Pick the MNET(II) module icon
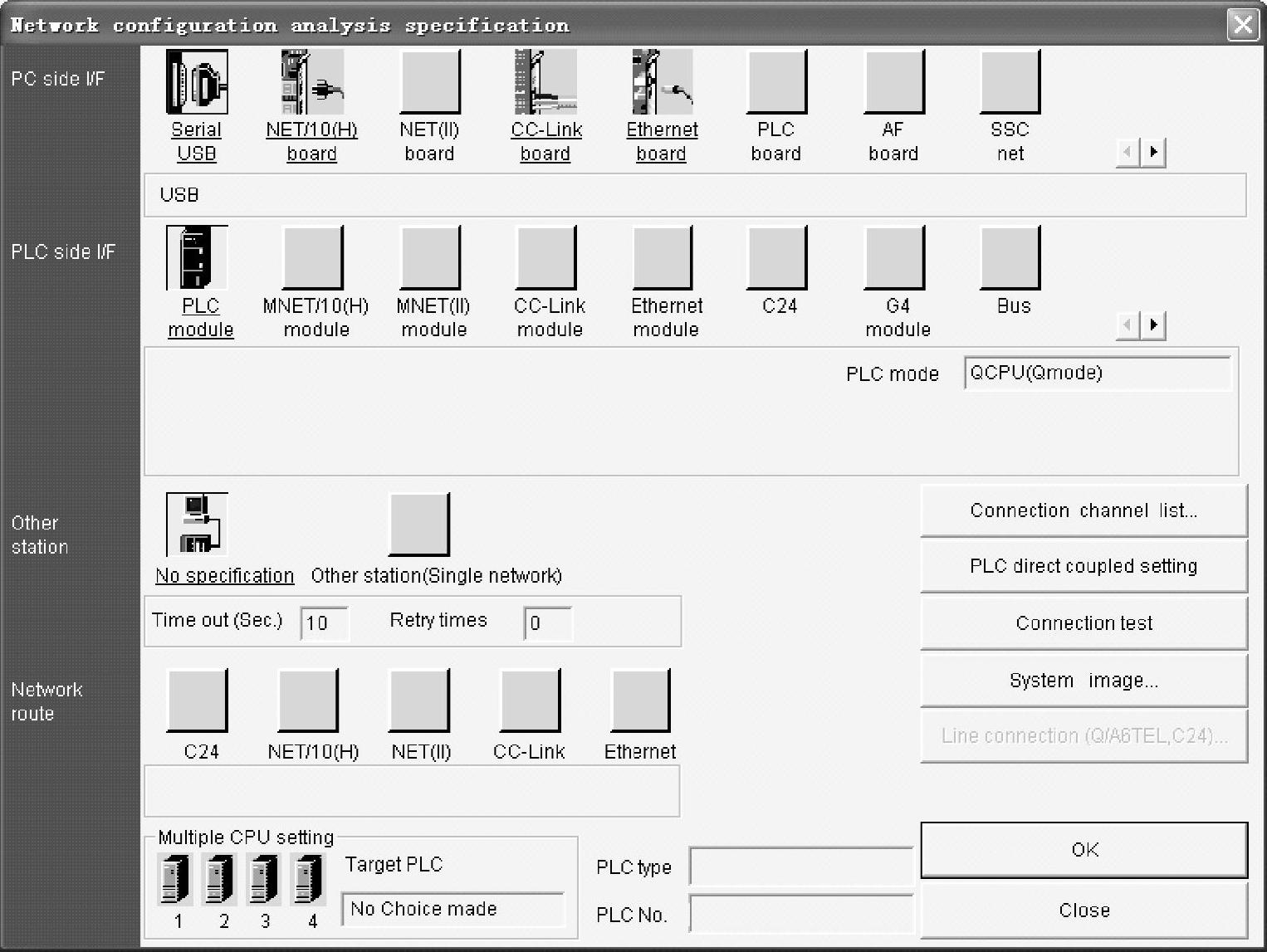The image size is (1267, 952). 431,257
